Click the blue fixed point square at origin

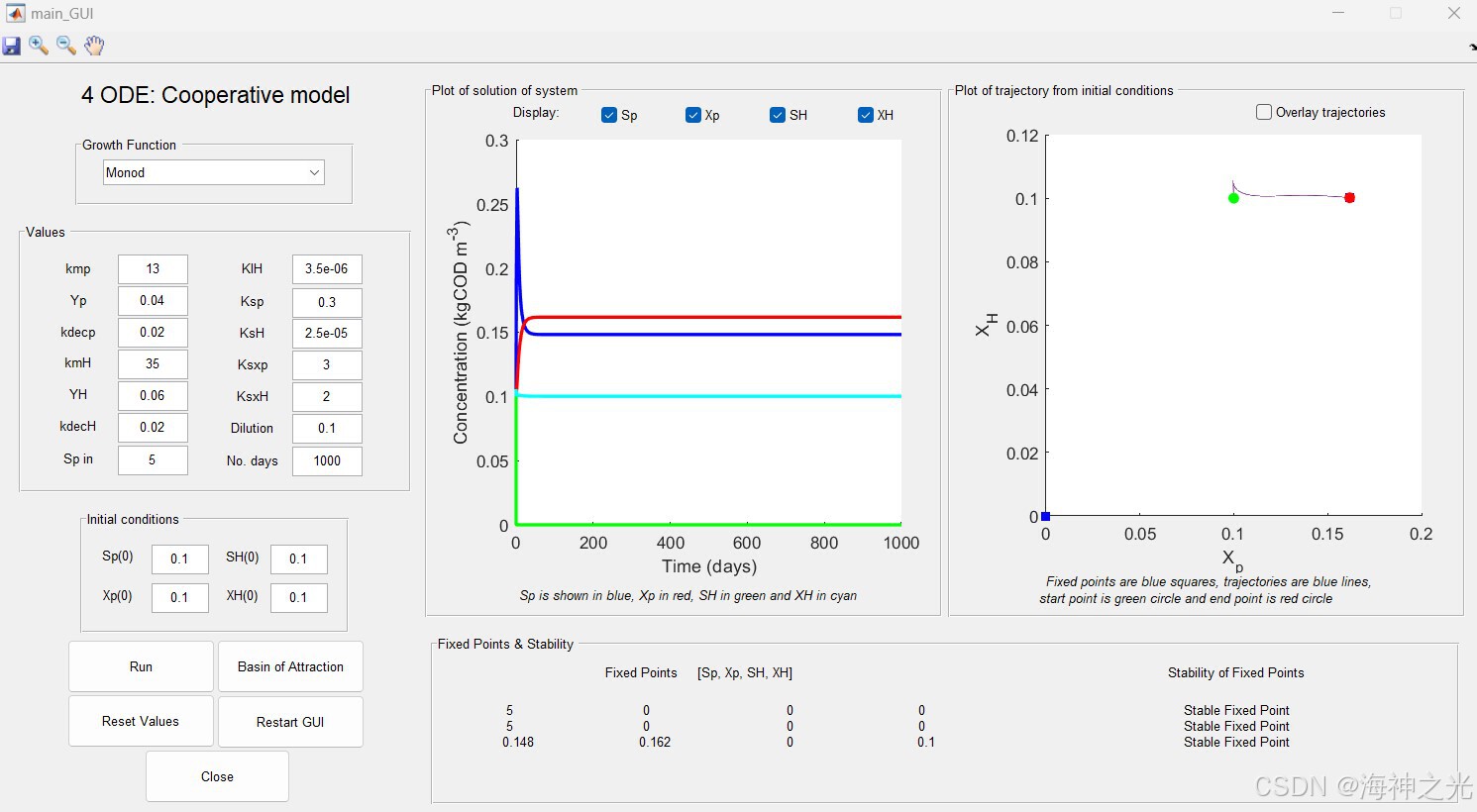[x=1045, y=516]
